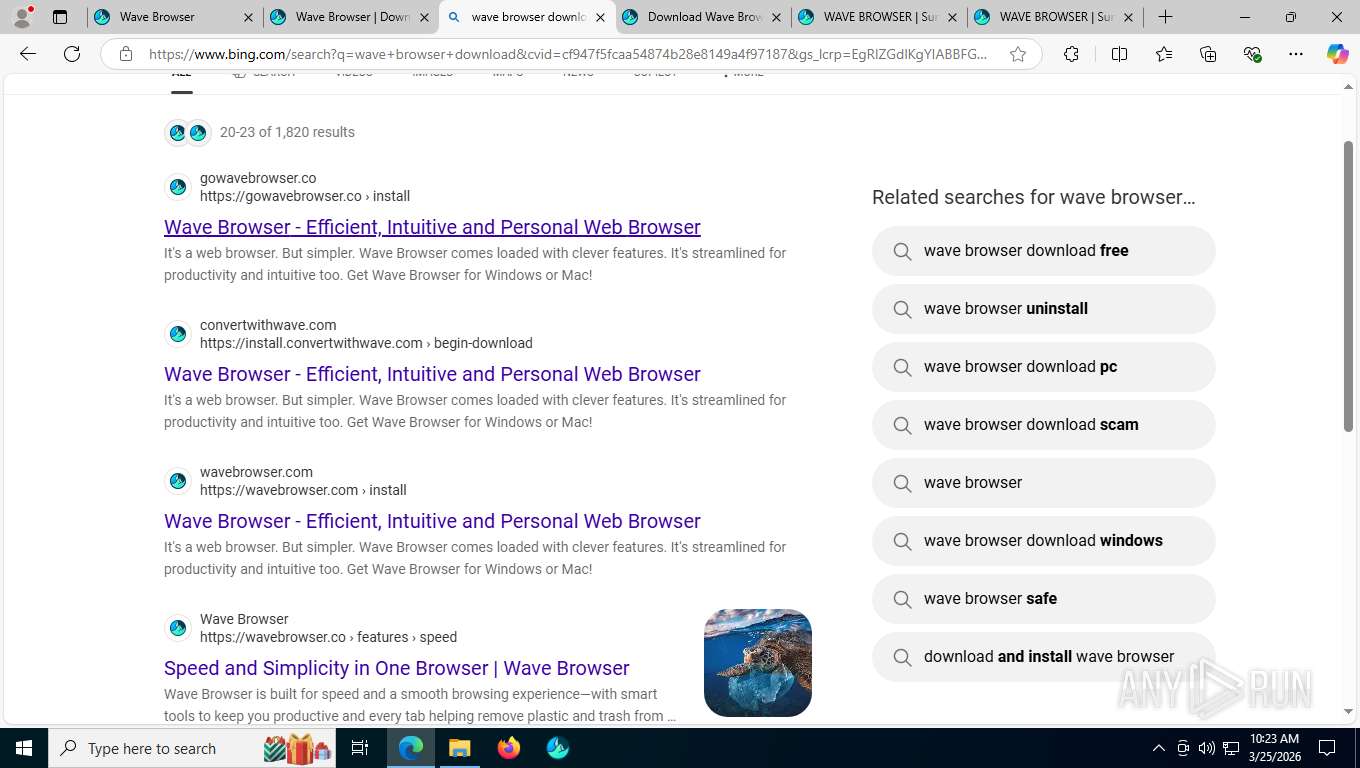Open a new tab
Viewport: 1360px width, 768px height.
click(x=1165, y=17)
